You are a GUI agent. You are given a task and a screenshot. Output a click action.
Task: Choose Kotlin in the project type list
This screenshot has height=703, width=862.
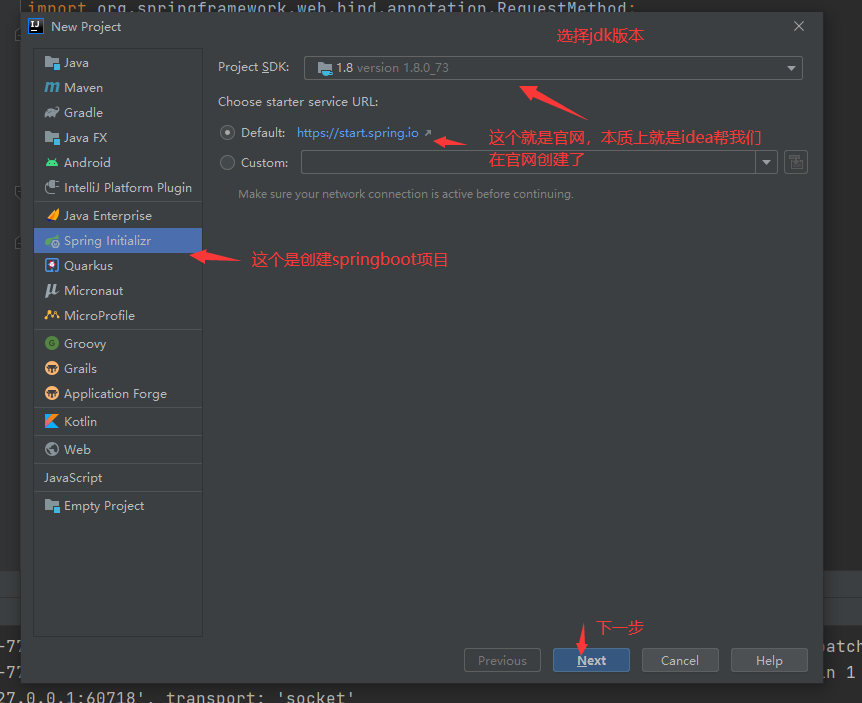point(118,422)
